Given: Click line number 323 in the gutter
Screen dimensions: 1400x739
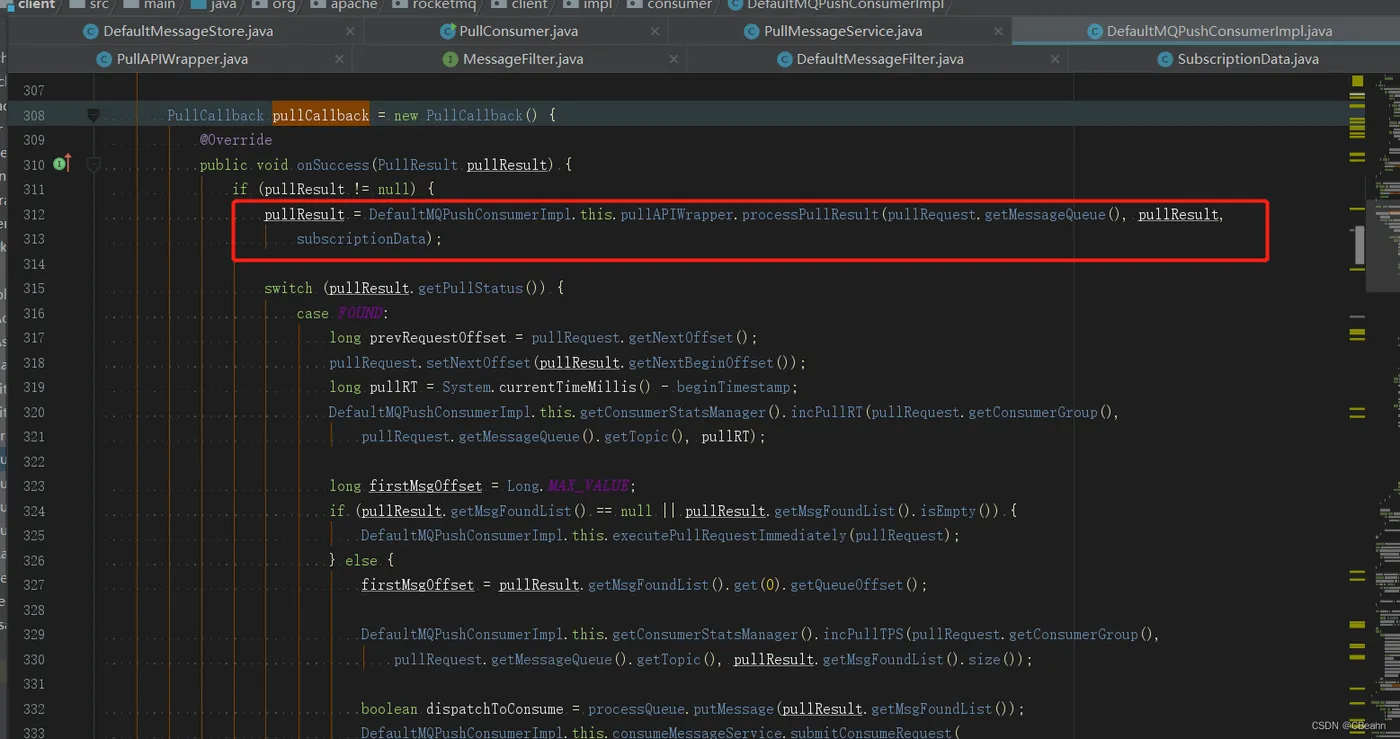Looking at the screenshot, I should 33,486.
